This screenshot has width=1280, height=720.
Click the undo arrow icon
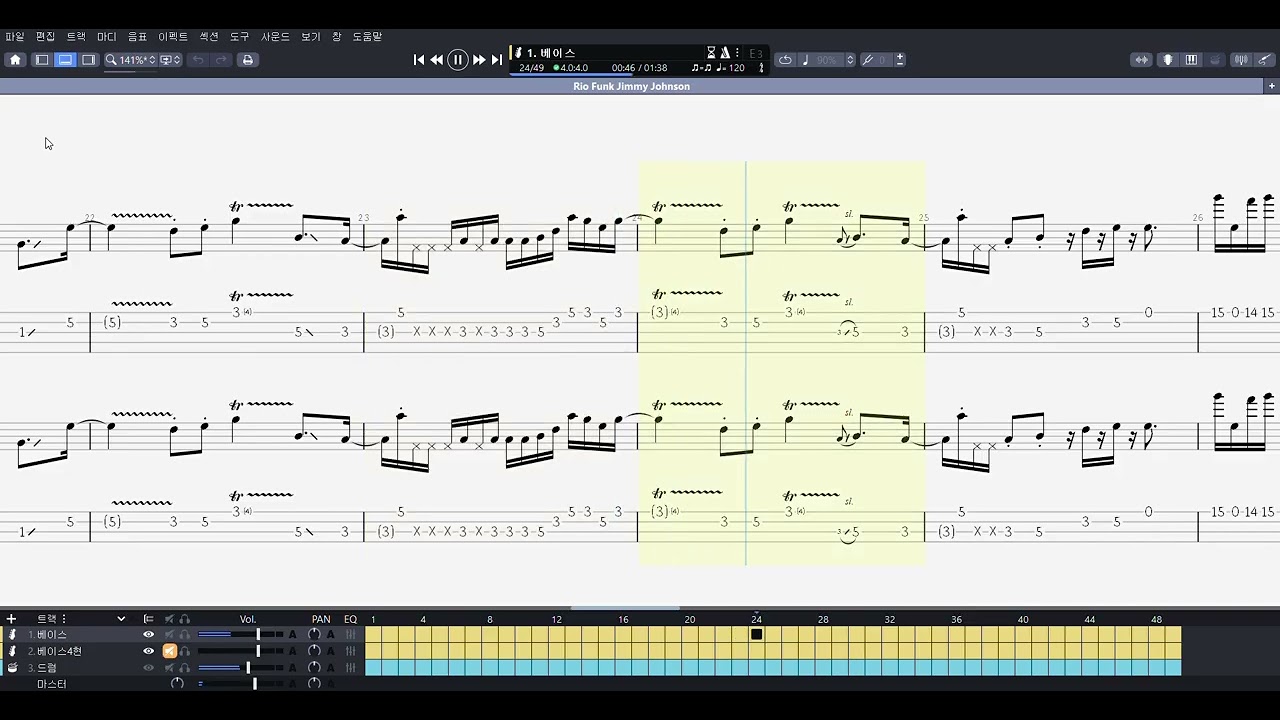tap(198, 60)
